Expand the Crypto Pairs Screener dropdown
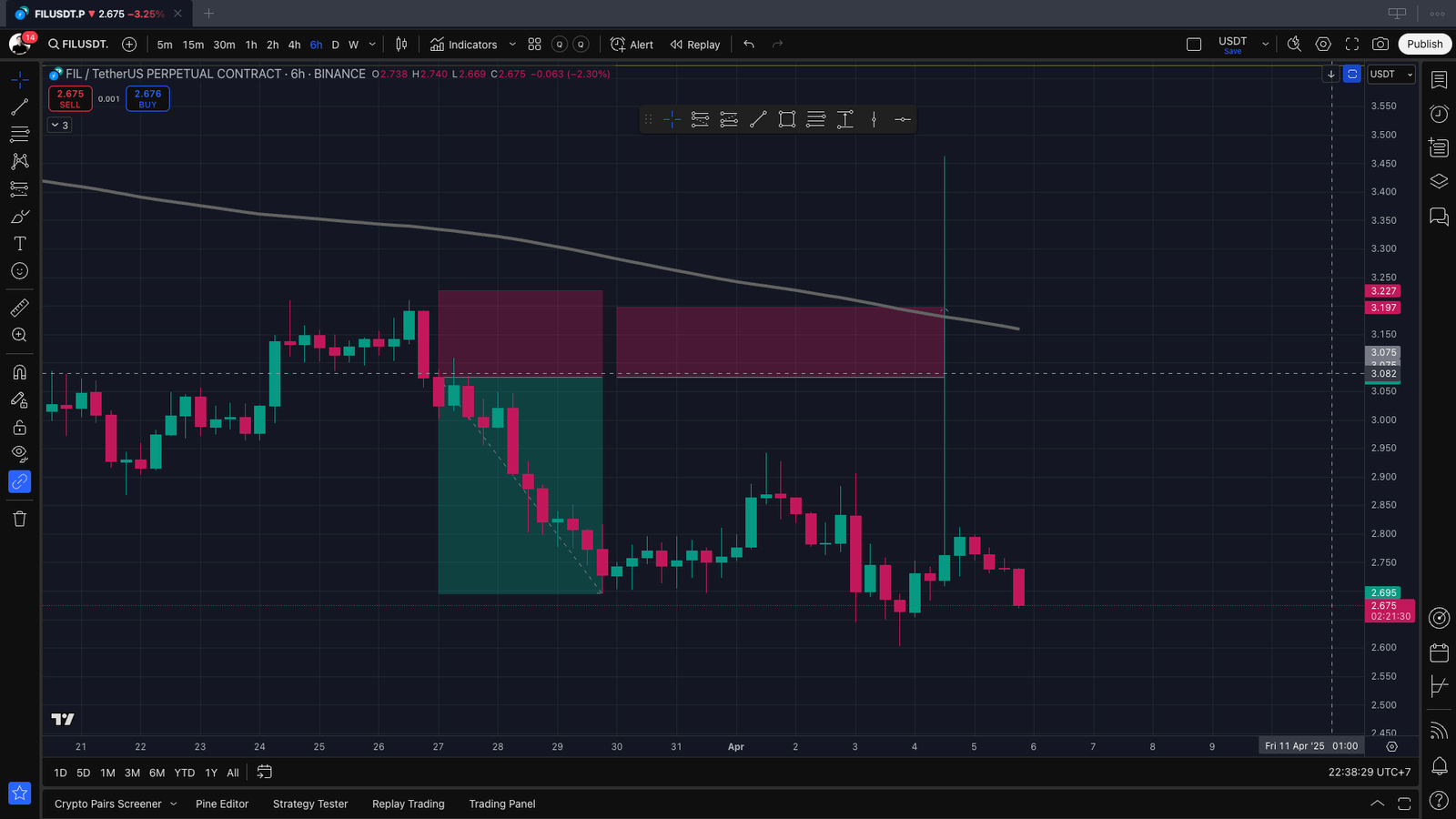 [173, 804]
